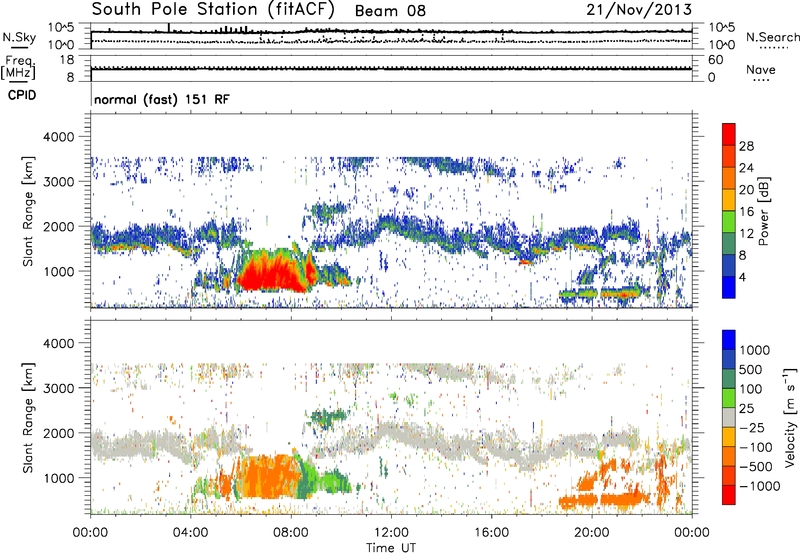
Task: Click the green echo patch above 2000 km in the velocity plot
Action: click(326, 418)
